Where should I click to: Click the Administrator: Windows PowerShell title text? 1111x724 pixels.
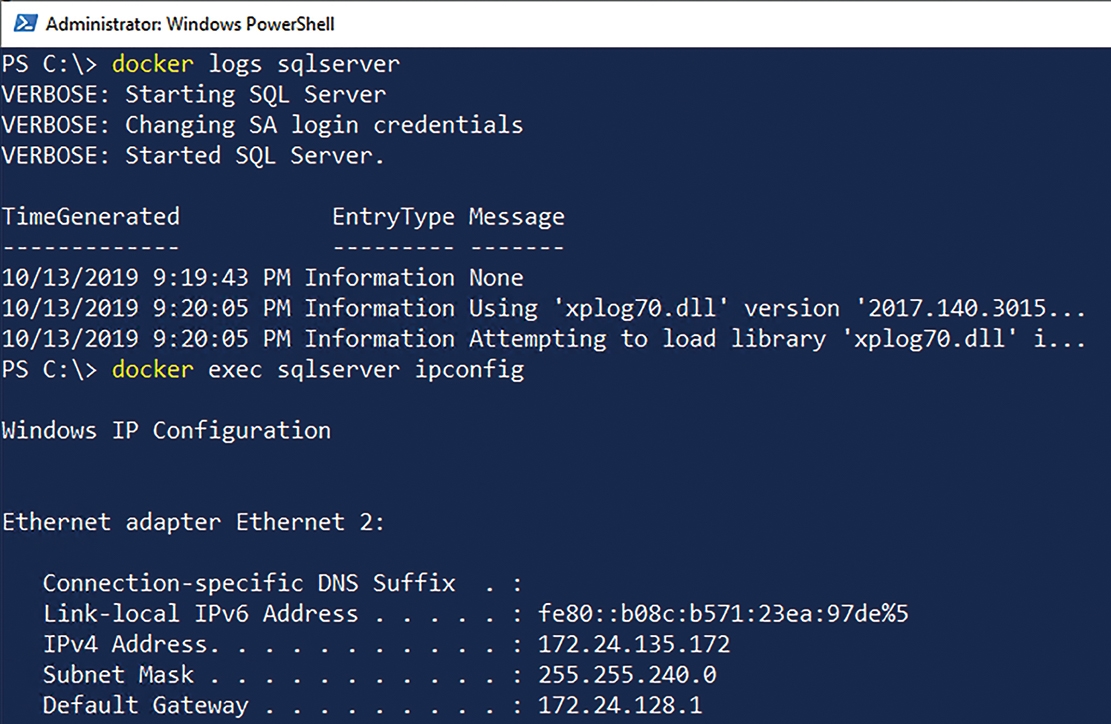pos(190,24)
